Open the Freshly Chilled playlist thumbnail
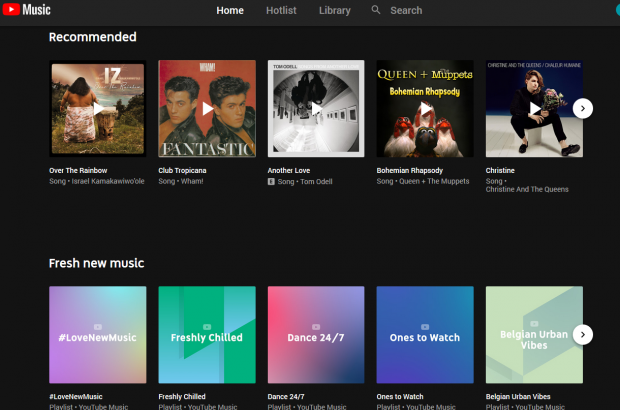 tap(207, 334)
